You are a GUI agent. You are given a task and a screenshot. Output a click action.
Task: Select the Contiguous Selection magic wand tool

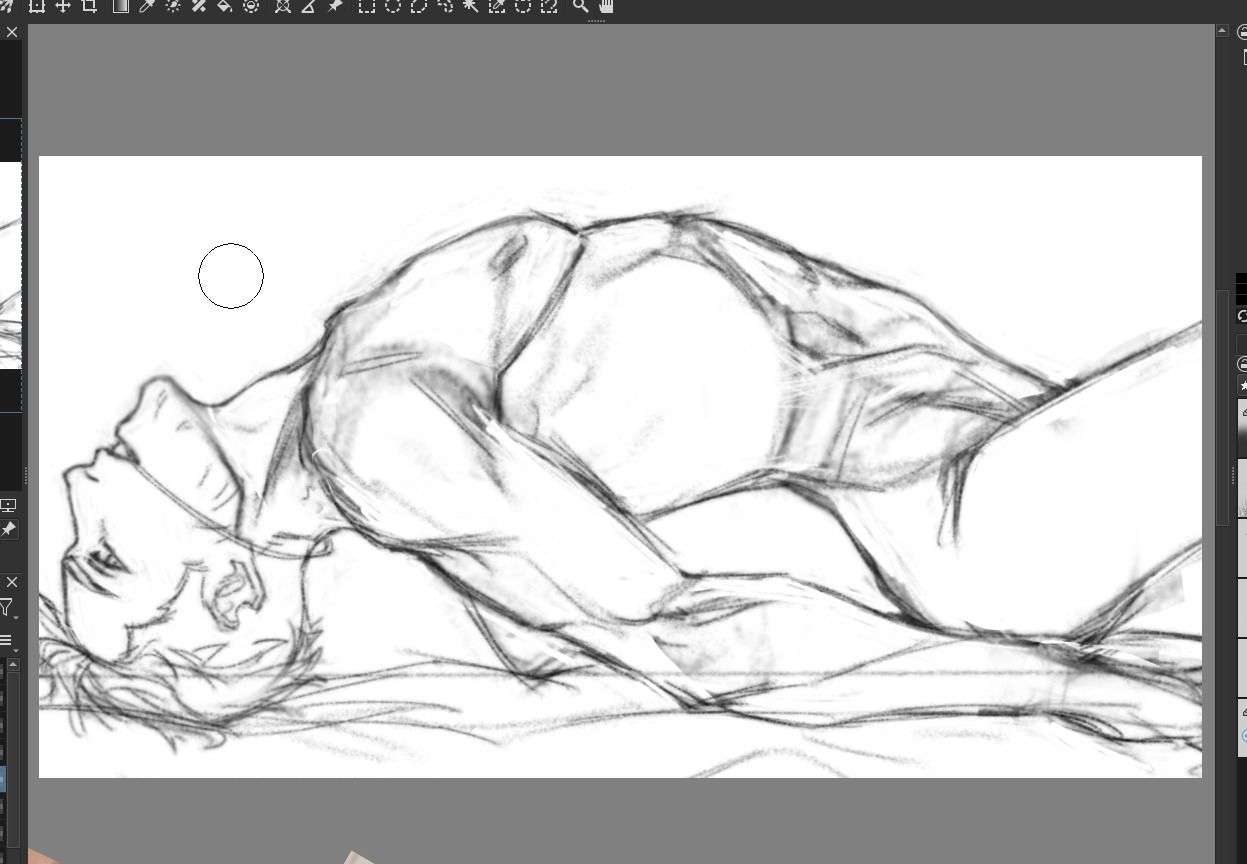coord(470,6)
